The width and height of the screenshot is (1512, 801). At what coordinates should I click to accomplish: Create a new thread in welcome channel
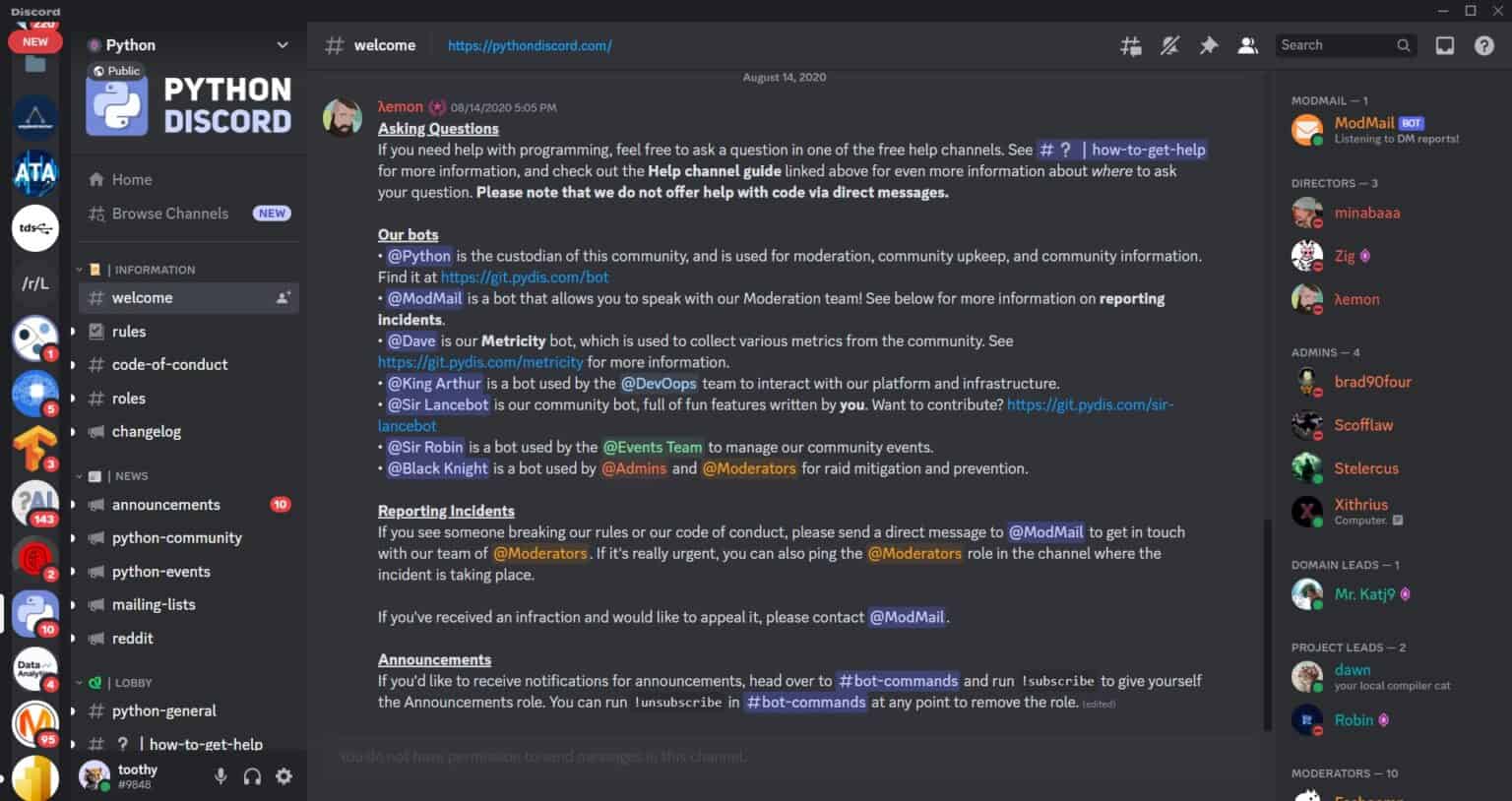coord(1130,45)
